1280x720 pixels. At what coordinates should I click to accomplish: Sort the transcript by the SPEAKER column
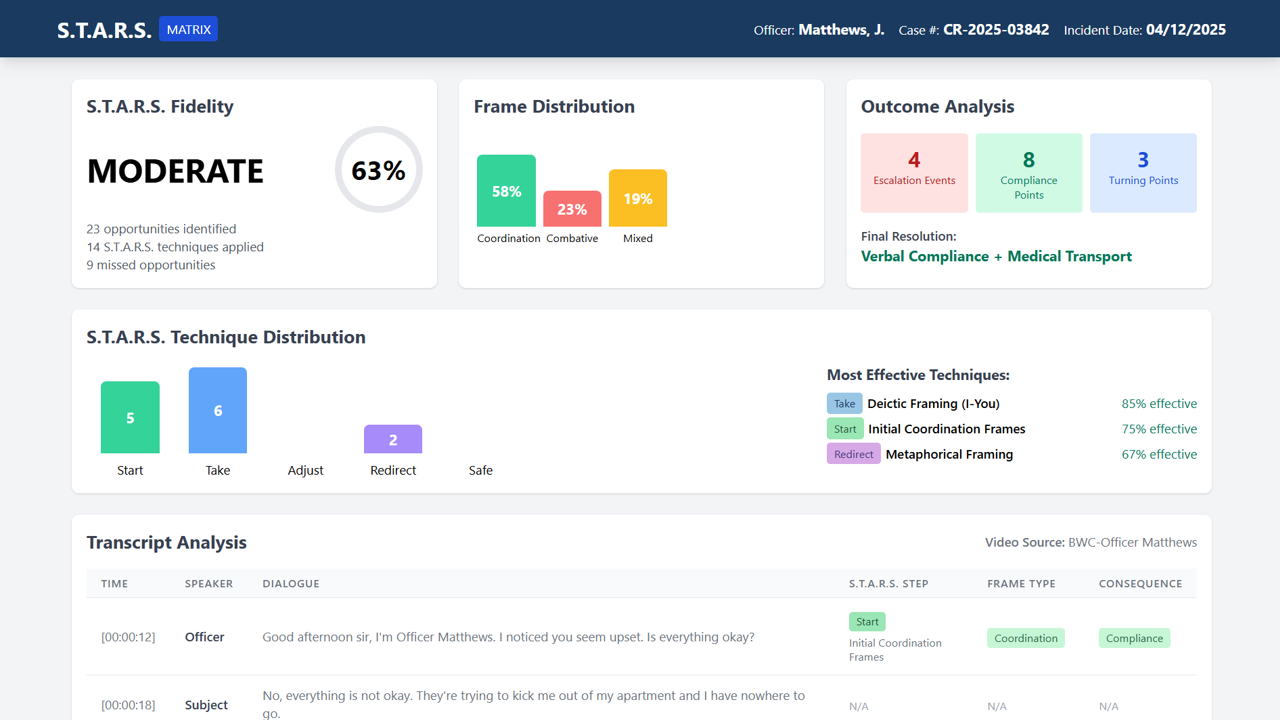point(209,583)
